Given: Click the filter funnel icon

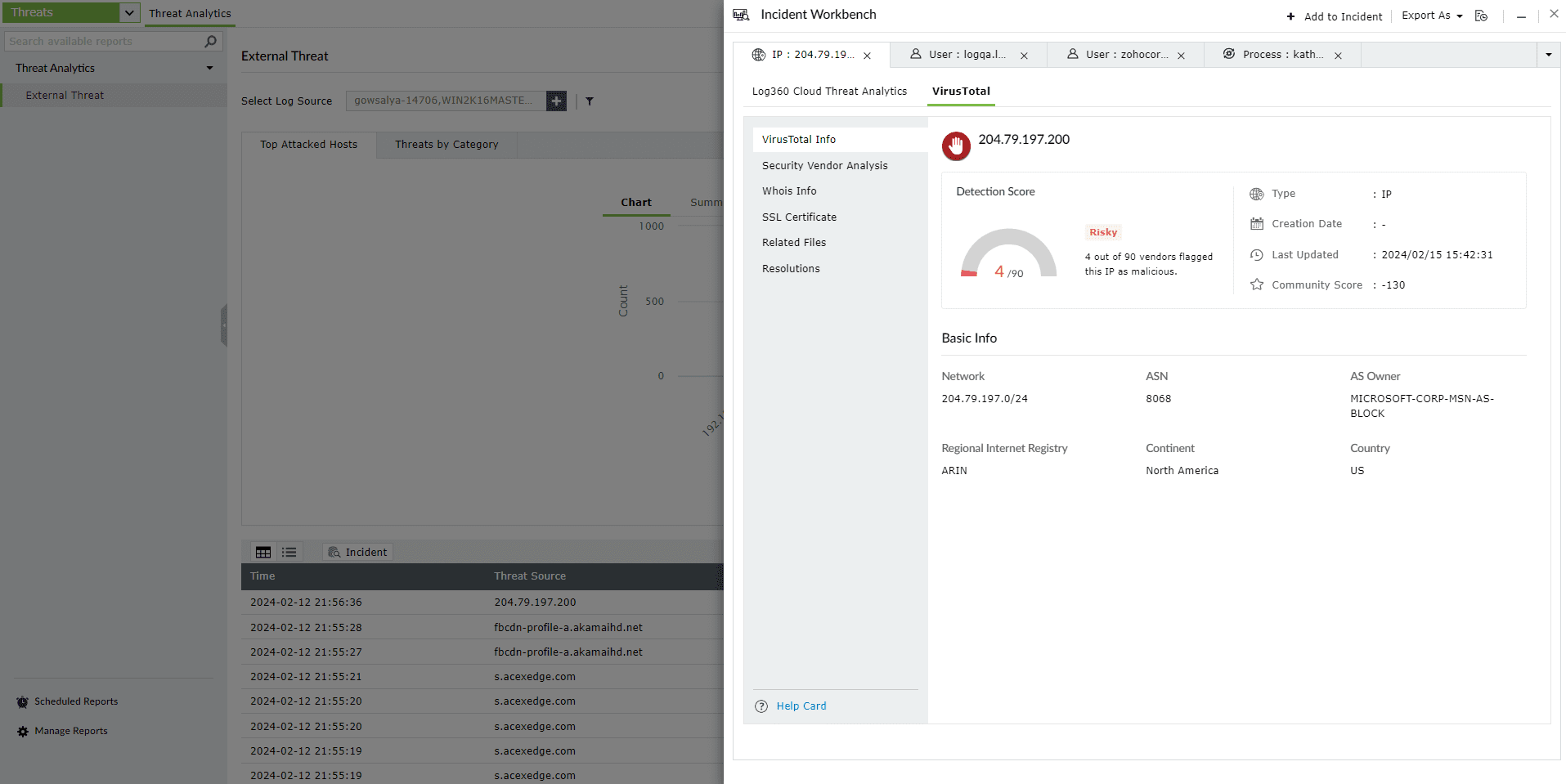Looking at the screenshot, I should pos(590,101).
